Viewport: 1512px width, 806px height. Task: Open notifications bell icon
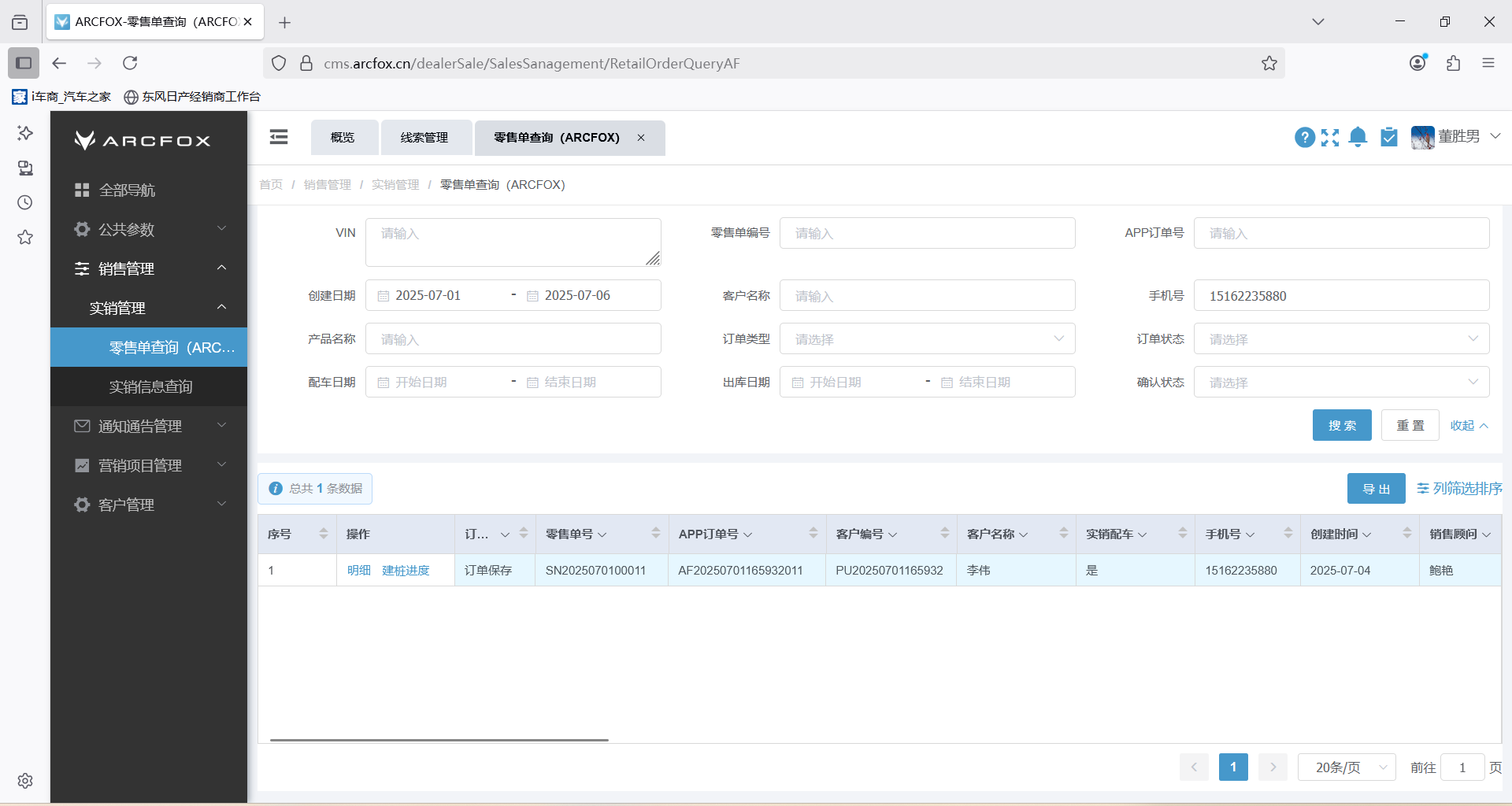coord(1358,138)
